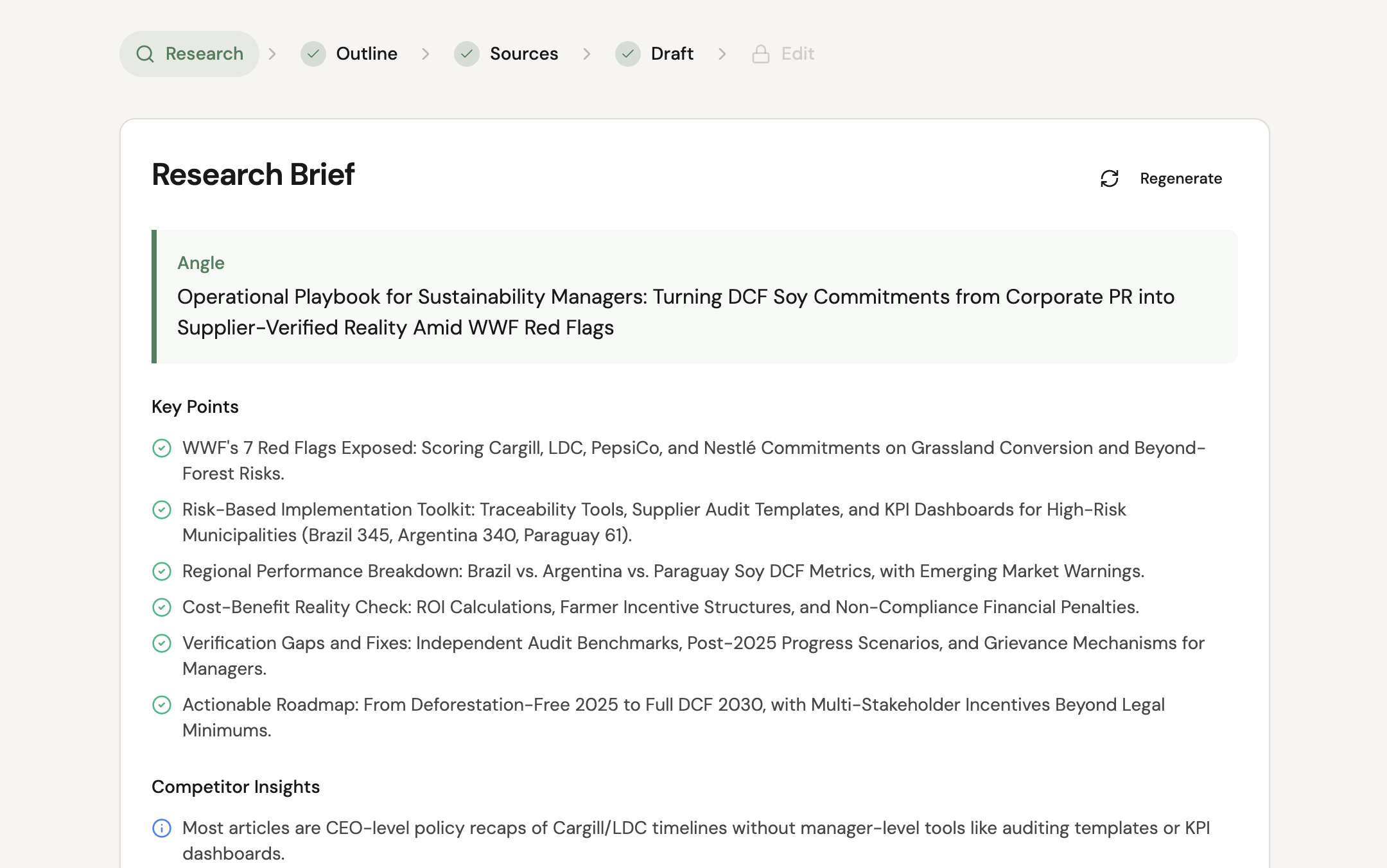Click chevron between Research and Outline

coord(272,54)
